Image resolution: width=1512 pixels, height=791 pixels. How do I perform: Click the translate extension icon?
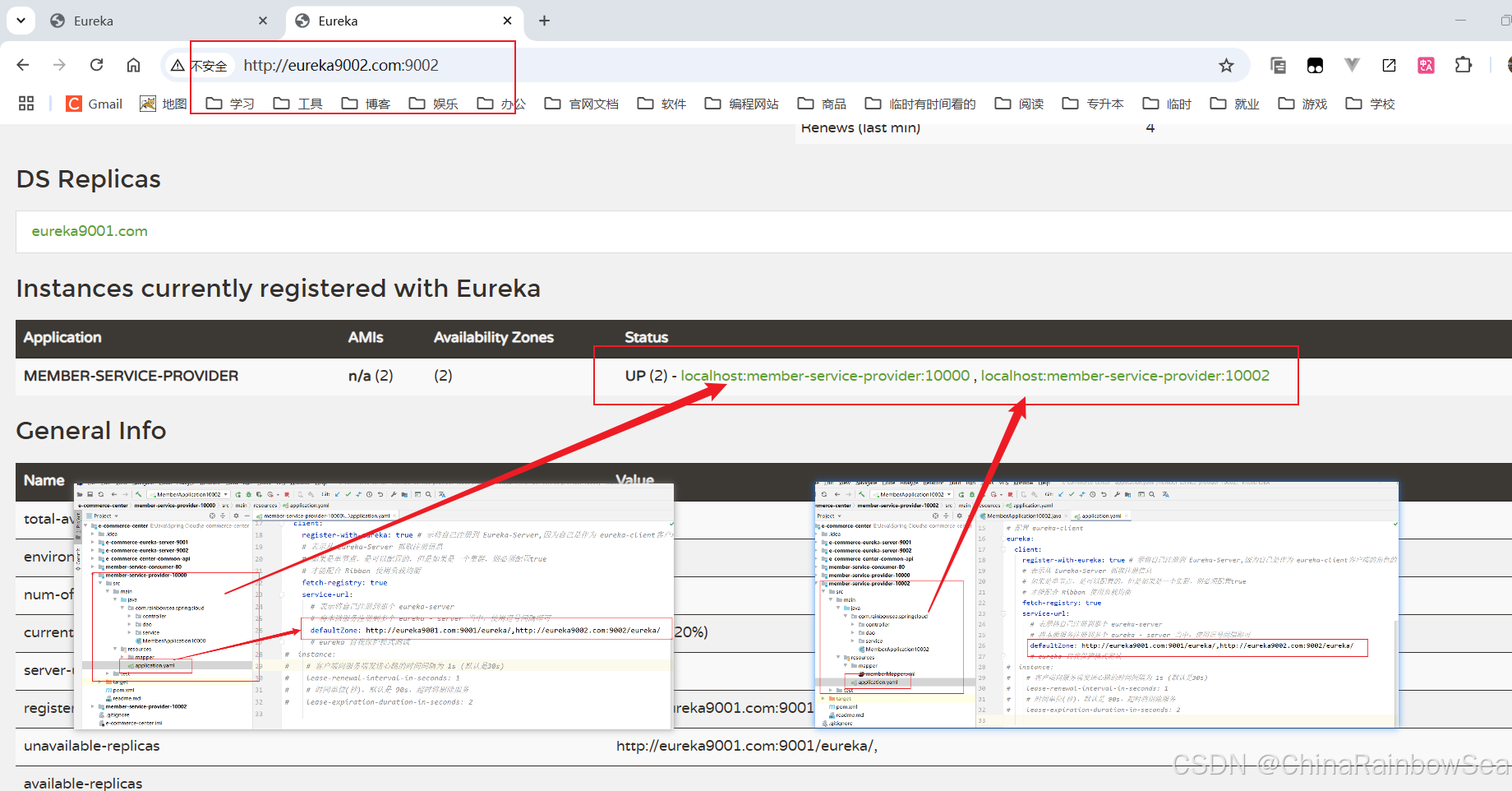pyautogui.click(x=1426, y=65)
